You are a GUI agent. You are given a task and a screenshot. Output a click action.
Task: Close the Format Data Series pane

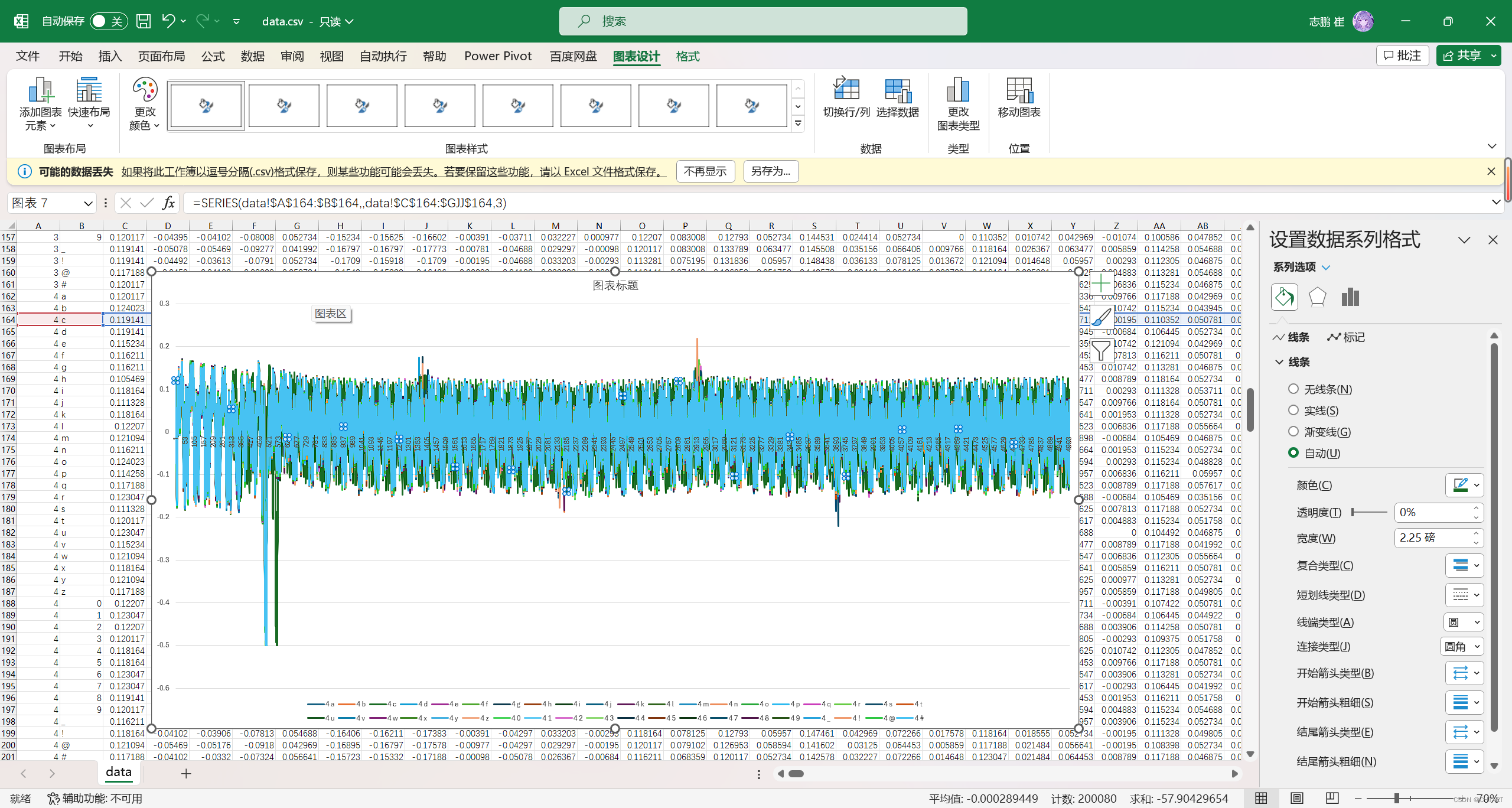1493,240
